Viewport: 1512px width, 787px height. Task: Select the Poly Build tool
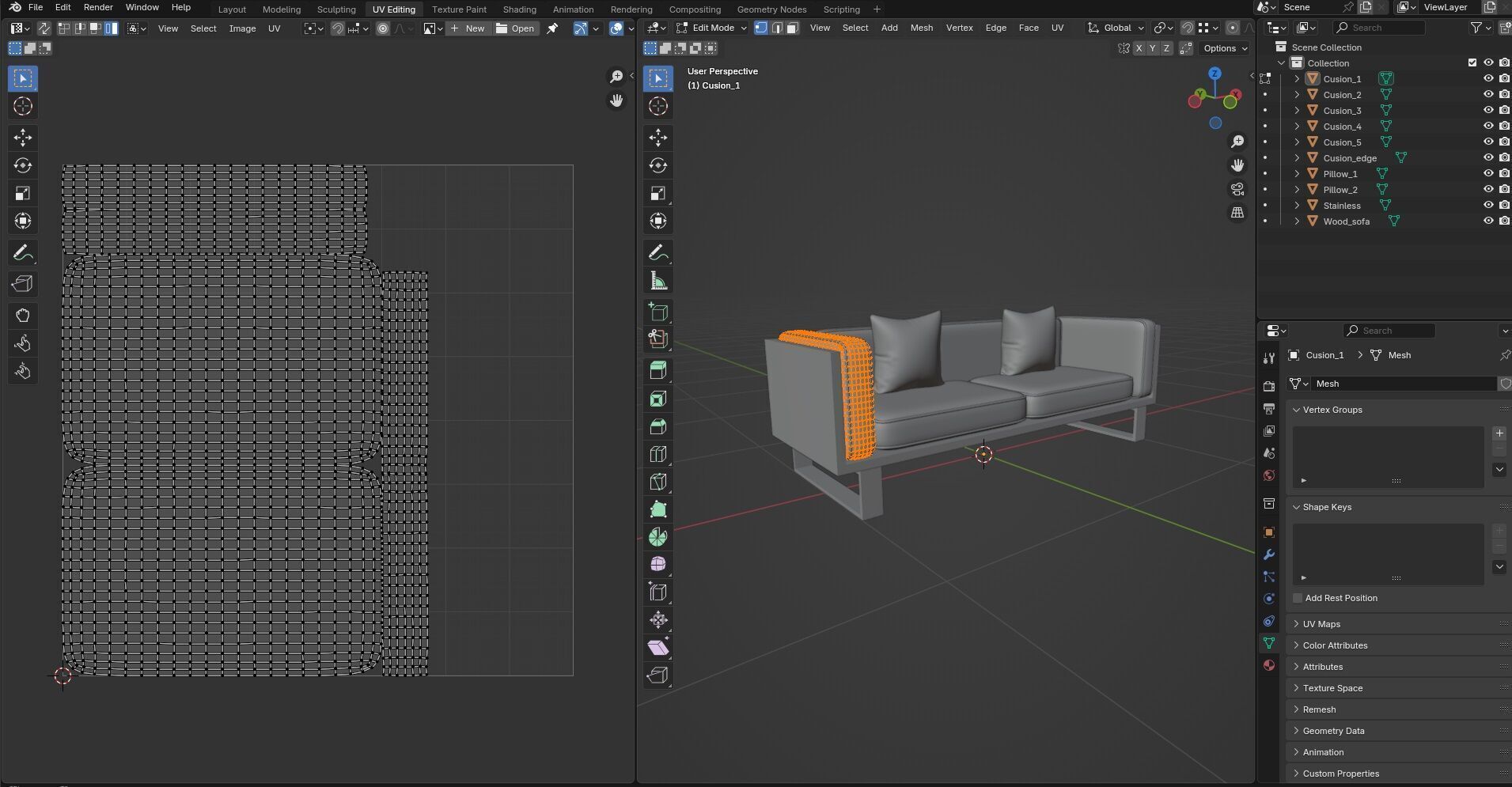point(657,509)
